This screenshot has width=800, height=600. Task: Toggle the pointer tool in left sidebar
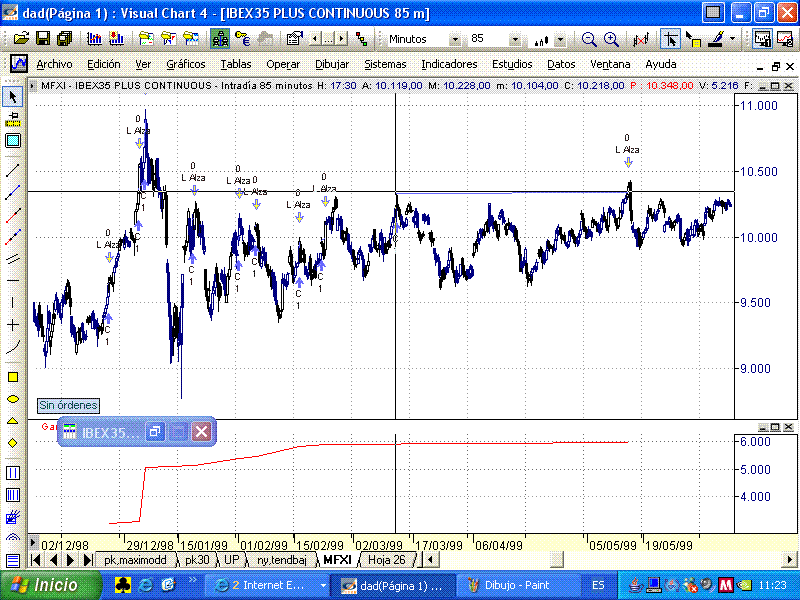coord(13,97)
